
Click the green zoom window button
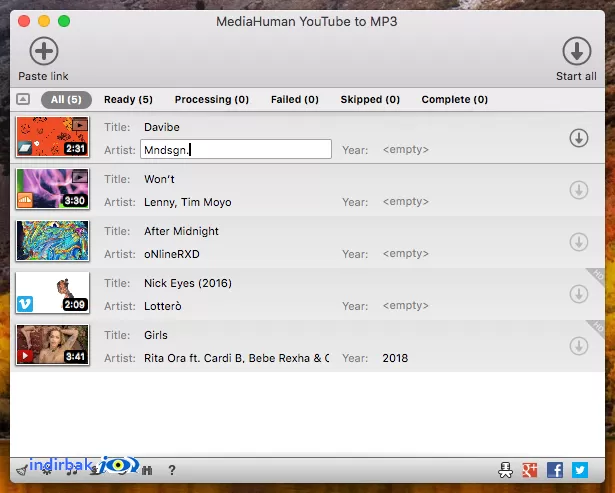click(x=64, y=21)
